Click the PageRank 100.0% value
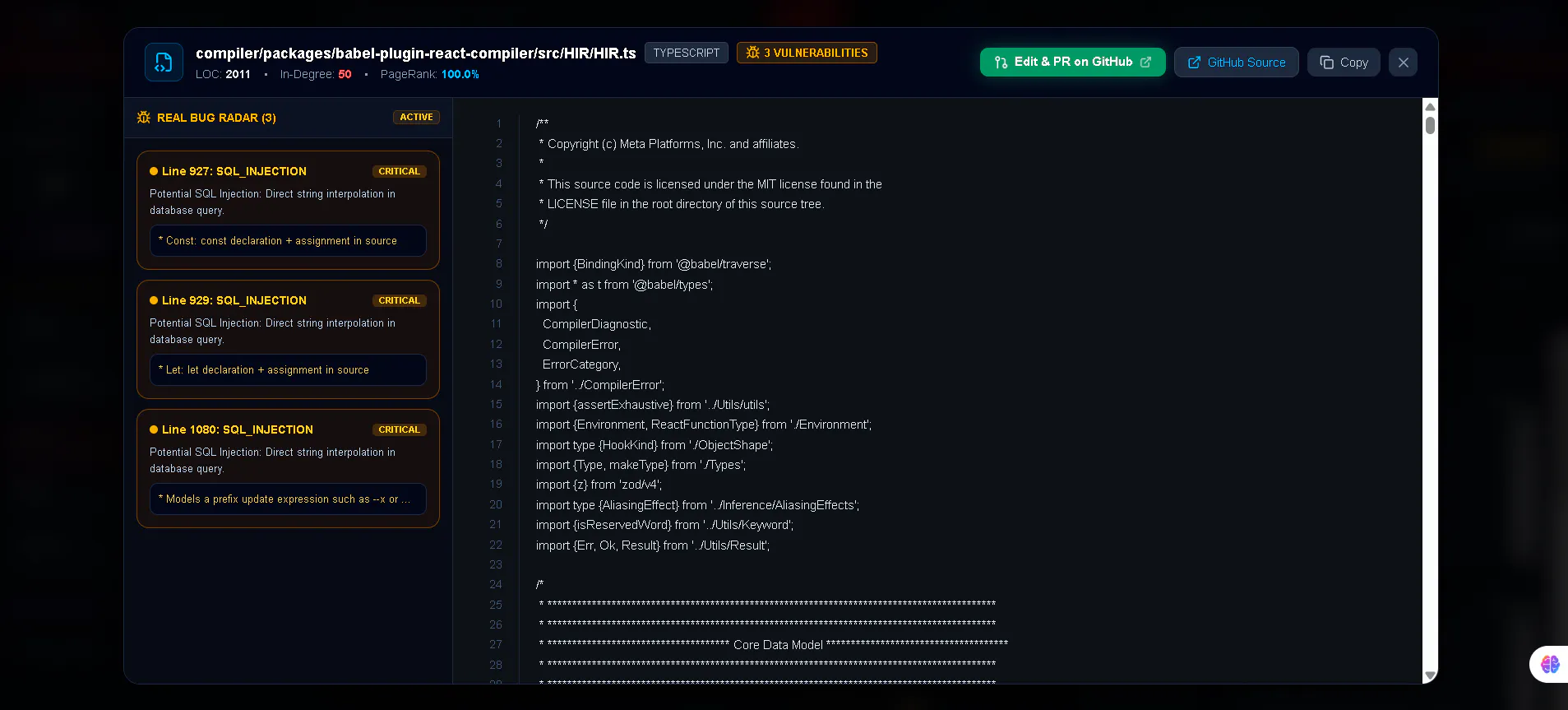 click(460, 74)
